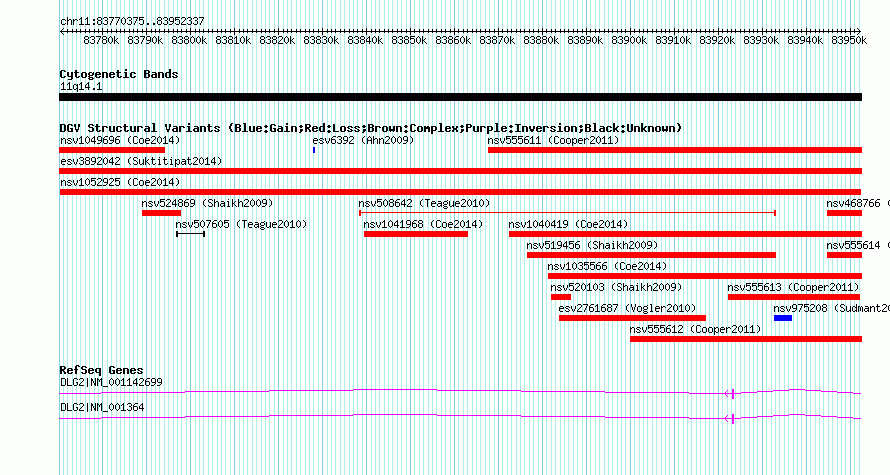Screen dimensions: 890x475
Task: Open the nsv519456 (Shaikh2009) label
Action: click(x=592, y=245)
